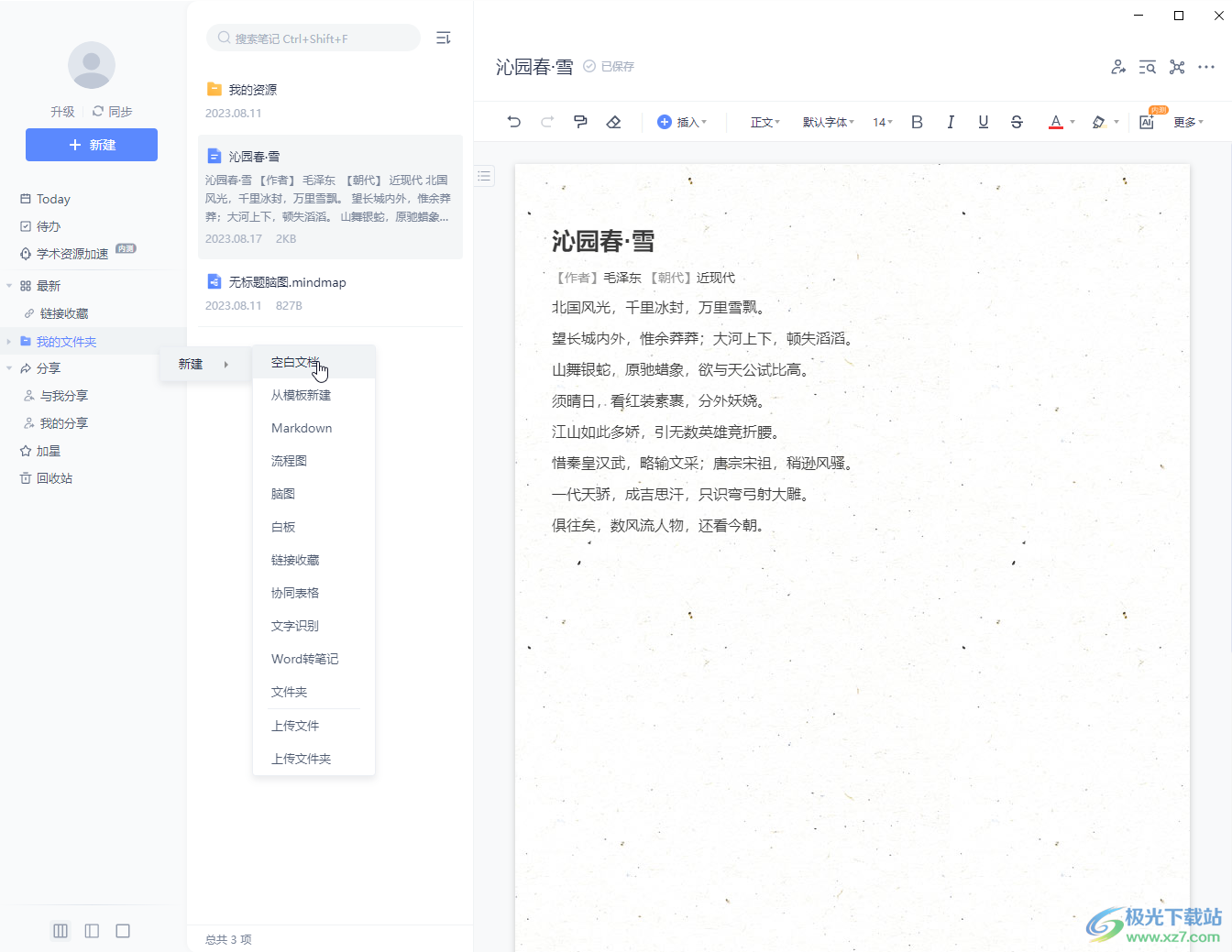
Task: Toggle strikethrough formatting
Action: [1017, 122]
